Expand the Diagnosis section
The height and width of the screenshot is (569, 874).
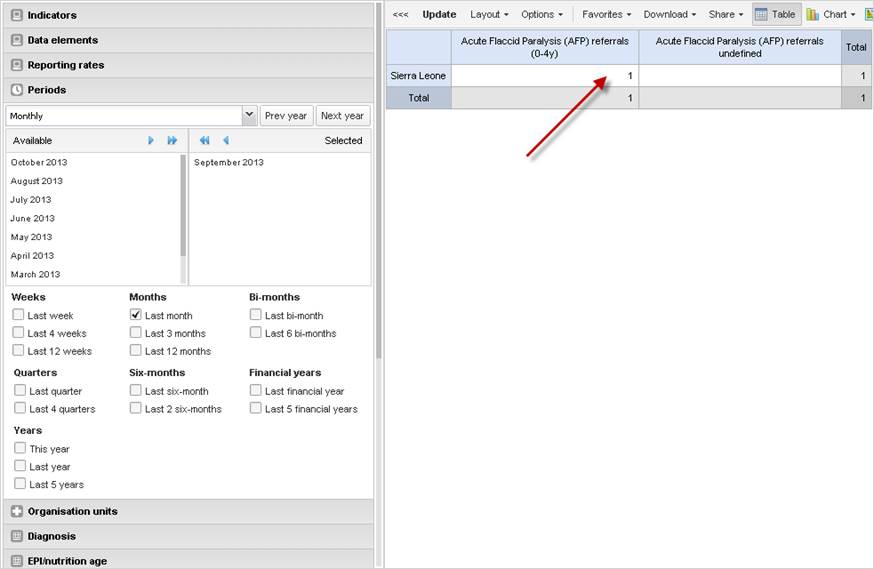[x=51, y=536]
